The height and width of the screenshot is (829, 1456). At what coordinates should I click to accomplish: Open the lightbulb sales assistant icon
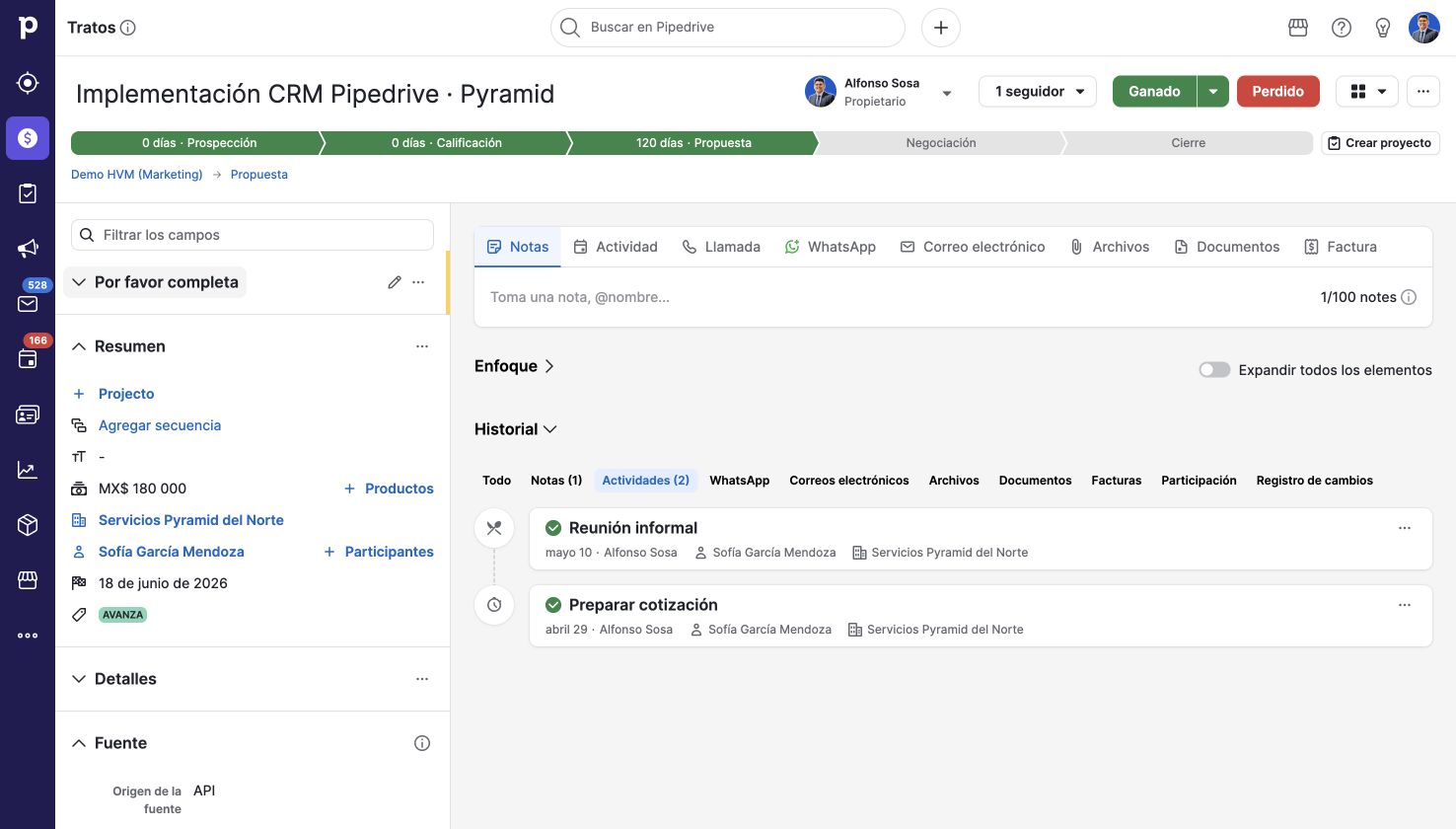[1383, 28]
